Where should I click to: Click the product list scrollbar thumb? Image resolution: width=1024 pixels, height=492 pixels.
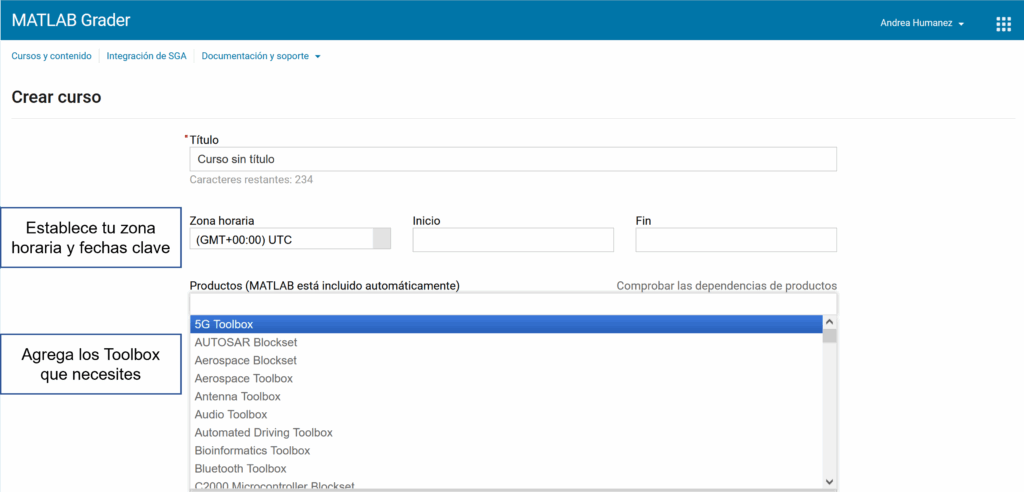point(829,336)
